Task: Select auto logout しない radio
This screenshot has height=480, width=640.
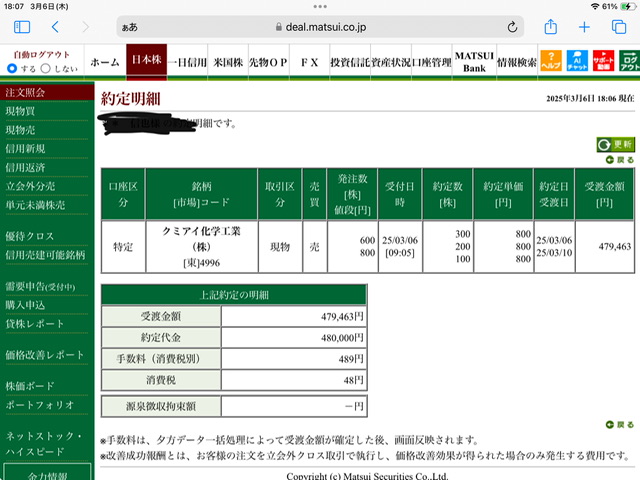Action: [x=46, y=69]
